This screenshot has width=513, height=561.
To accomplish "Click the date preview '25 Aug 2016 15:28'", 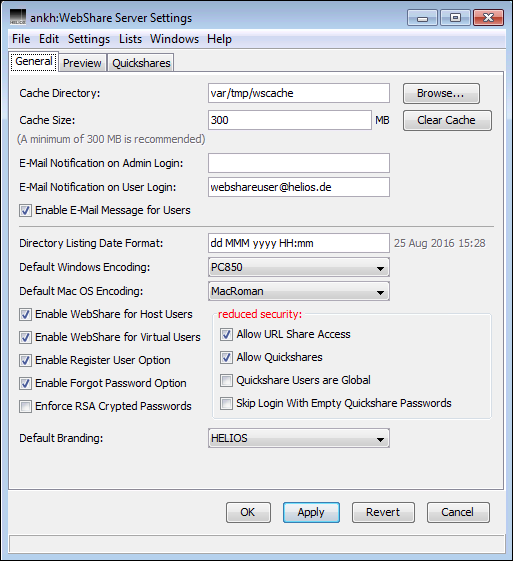I will tap(440, 243).
